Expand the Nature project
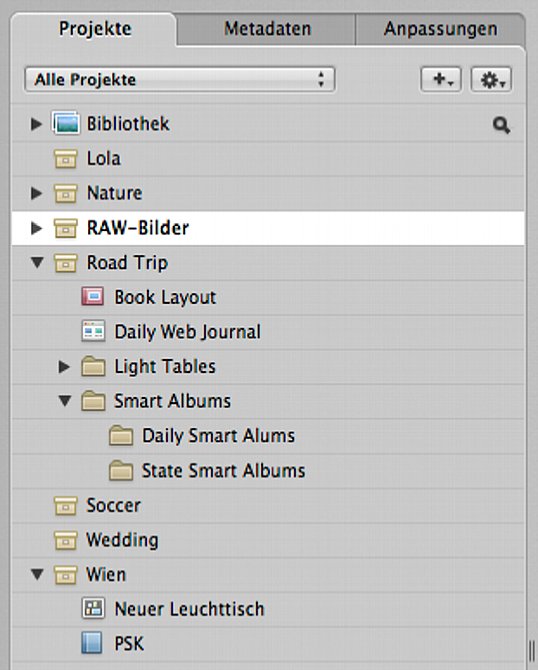The width and height of the screenshot is (538, 670). tap(37, 193)
